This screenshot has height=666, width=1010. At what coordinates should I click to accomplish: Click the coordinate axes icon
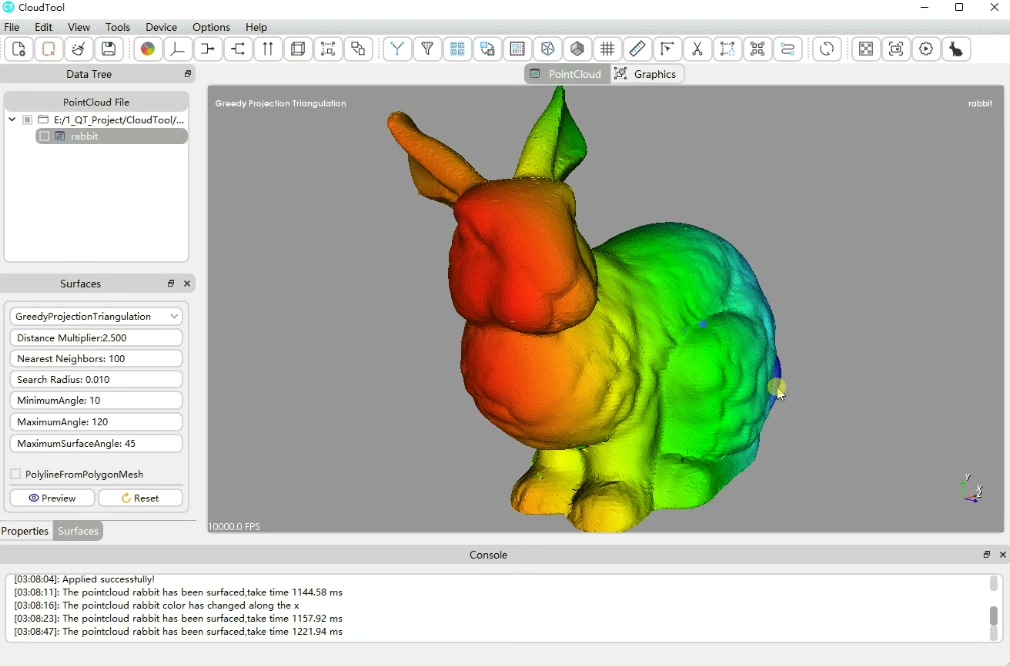178,49
